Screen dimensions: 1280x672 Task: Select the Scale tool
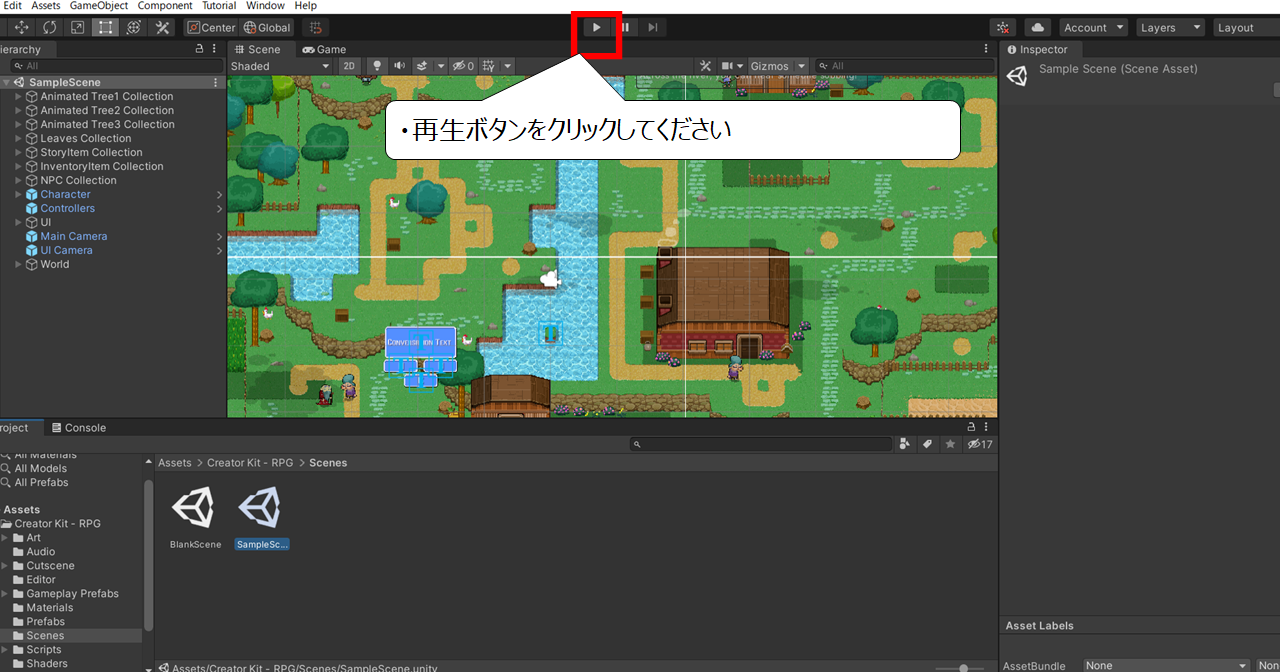[x=77, y=27]
